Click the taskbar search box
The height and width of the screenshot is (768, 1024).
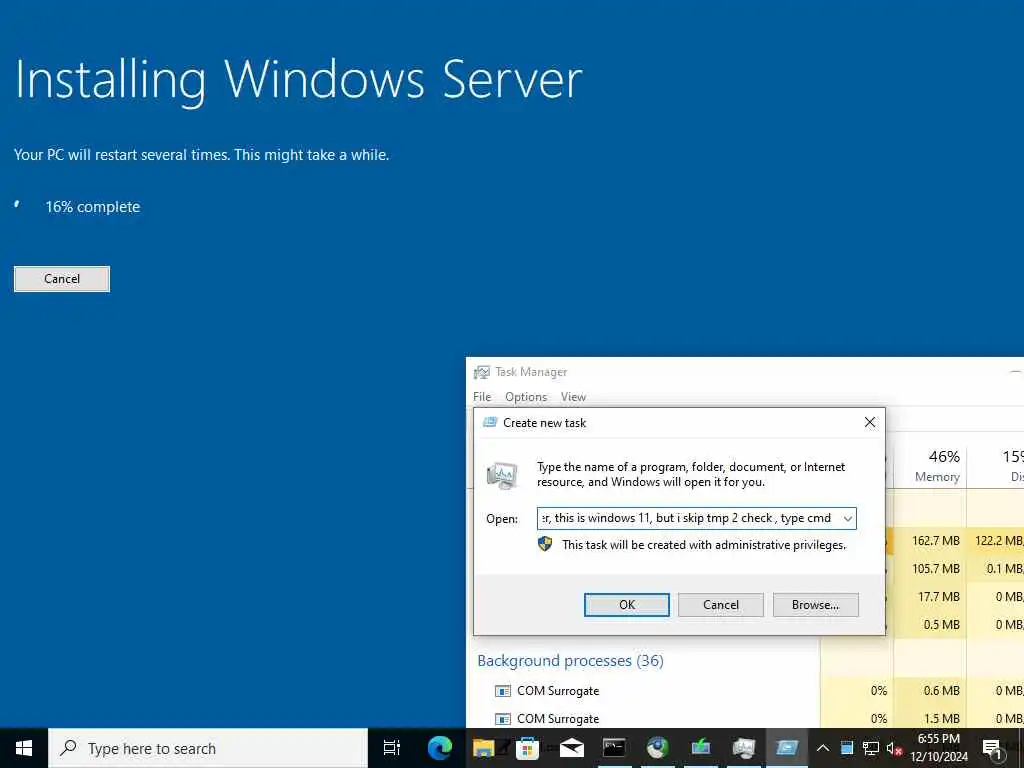(208, 748)
